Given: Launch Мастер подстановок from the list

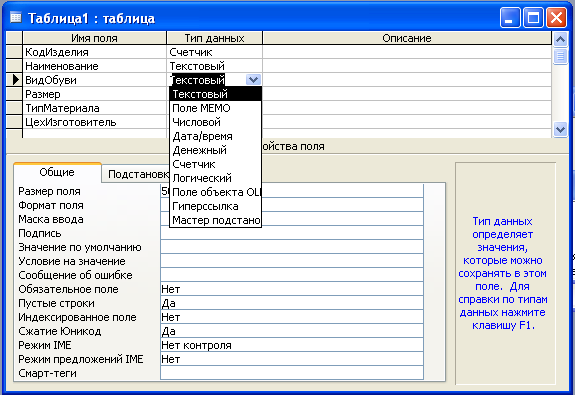Looking at the screenshot, I should coord(215,220).
